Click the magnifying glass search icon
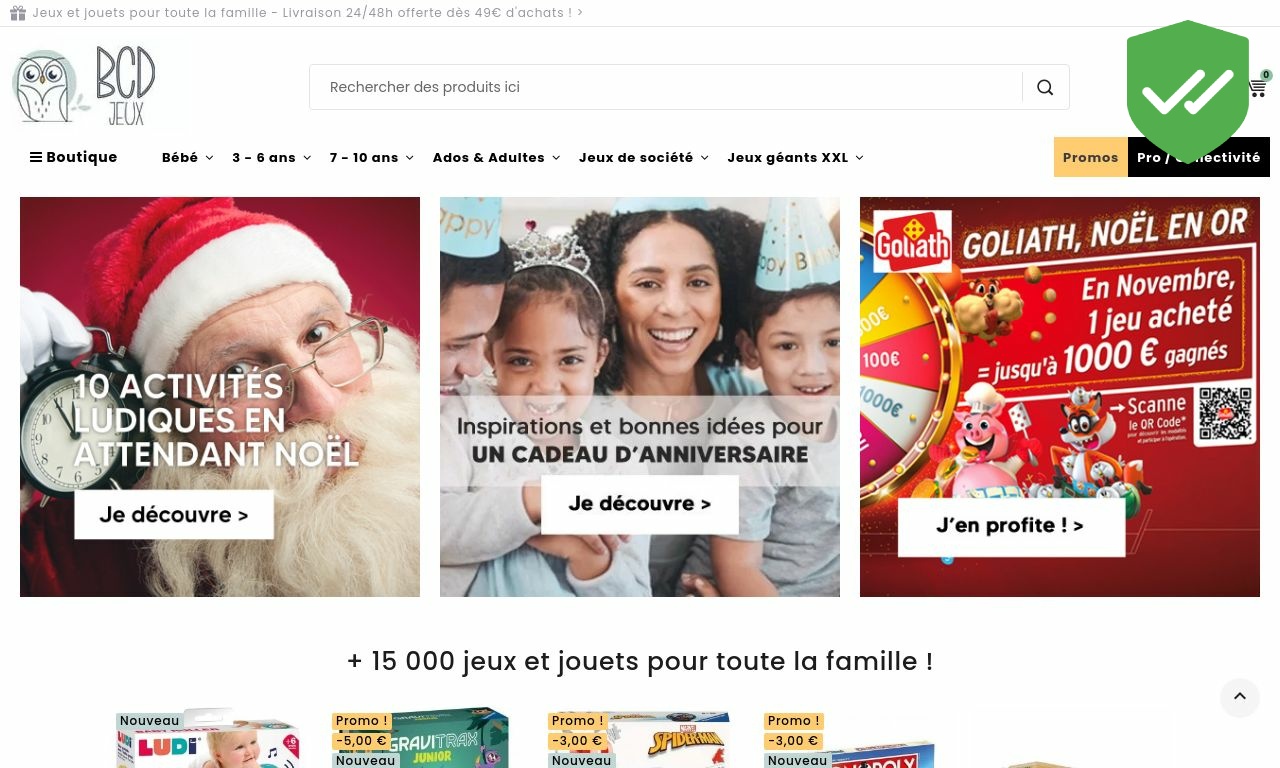This screenshot has width=1280, height=768. pos(1045,87)
